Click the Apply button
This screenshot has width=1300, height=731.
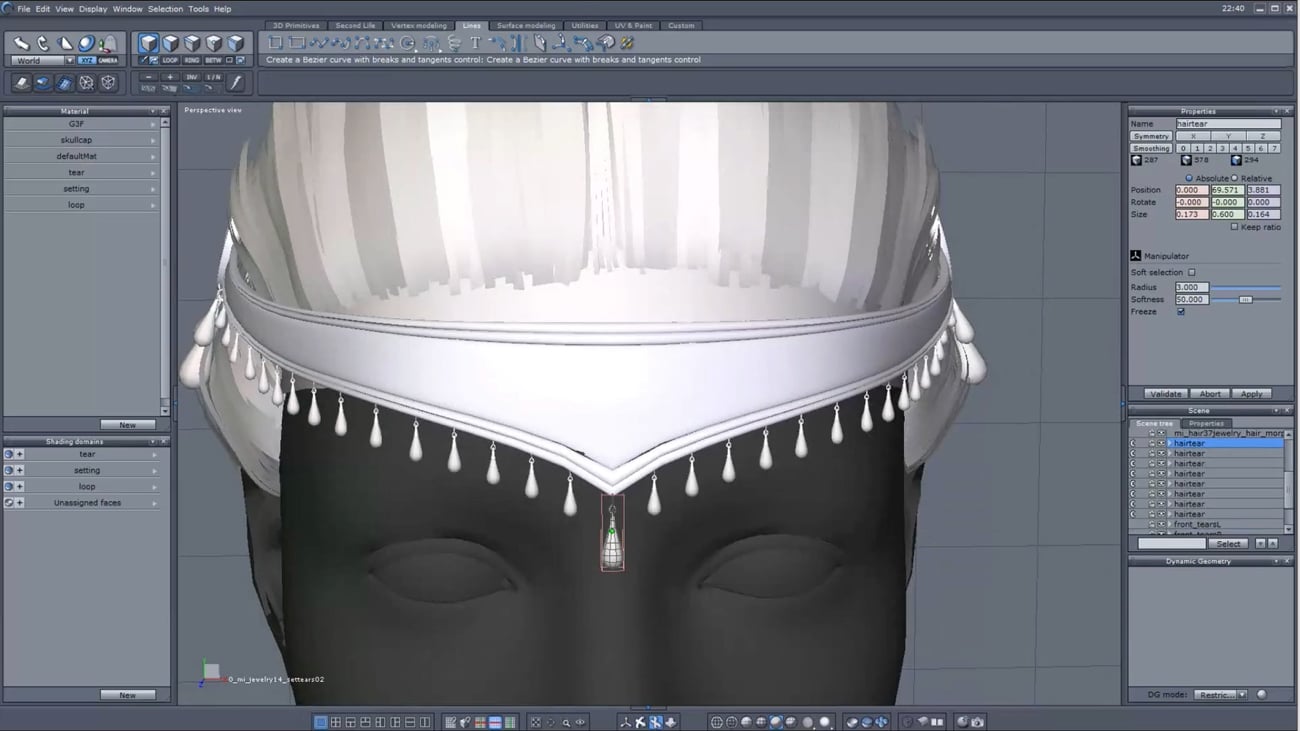[1251, 394]
